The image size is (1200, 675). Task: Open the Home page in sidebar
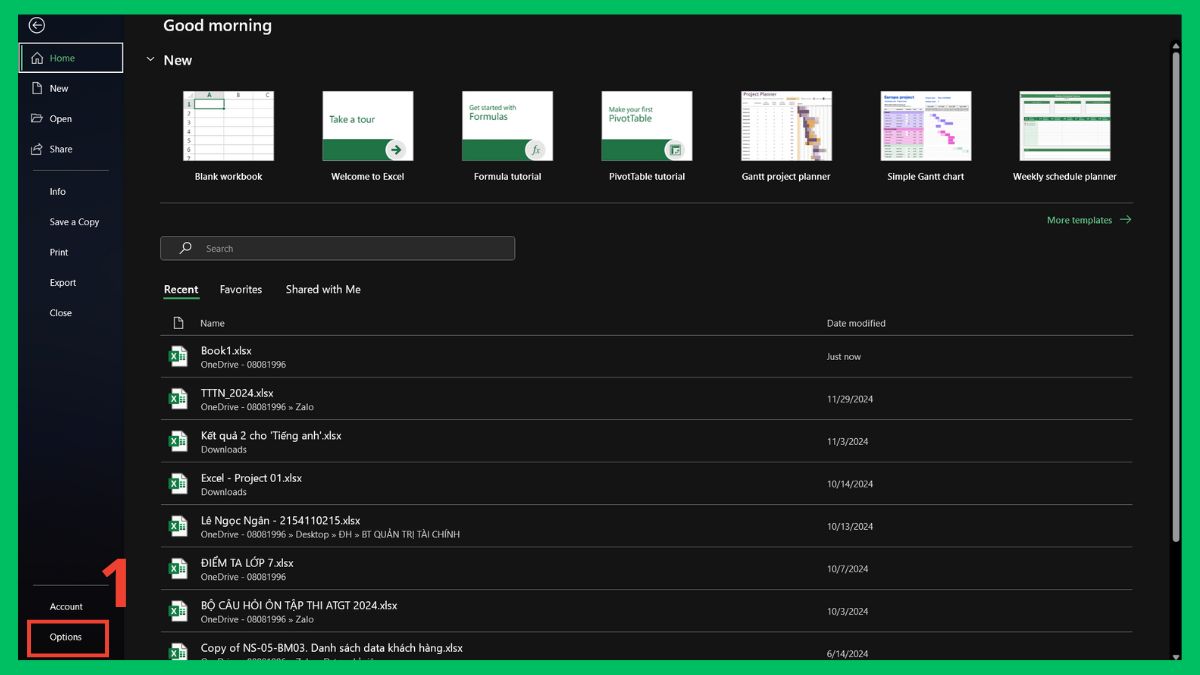[71, 58]
